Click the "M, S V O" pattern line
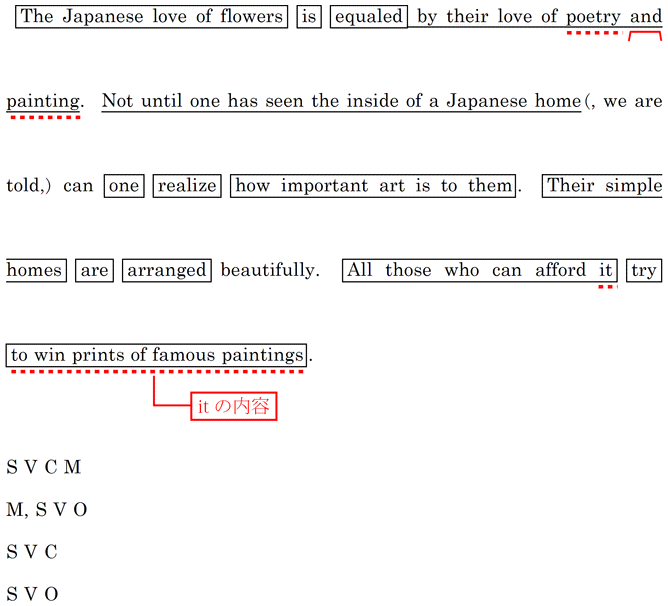 tap(47, 510)
